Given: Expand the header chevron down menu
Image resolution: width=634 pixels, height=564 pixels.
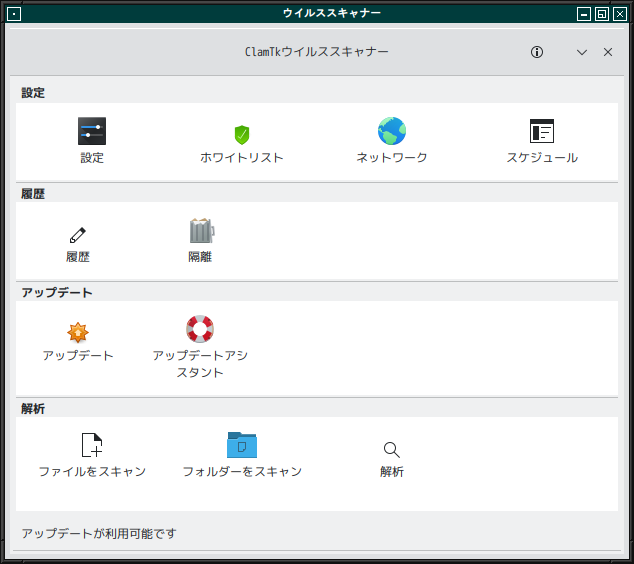Looking at the screenshot, I should (x=582, y=52).
